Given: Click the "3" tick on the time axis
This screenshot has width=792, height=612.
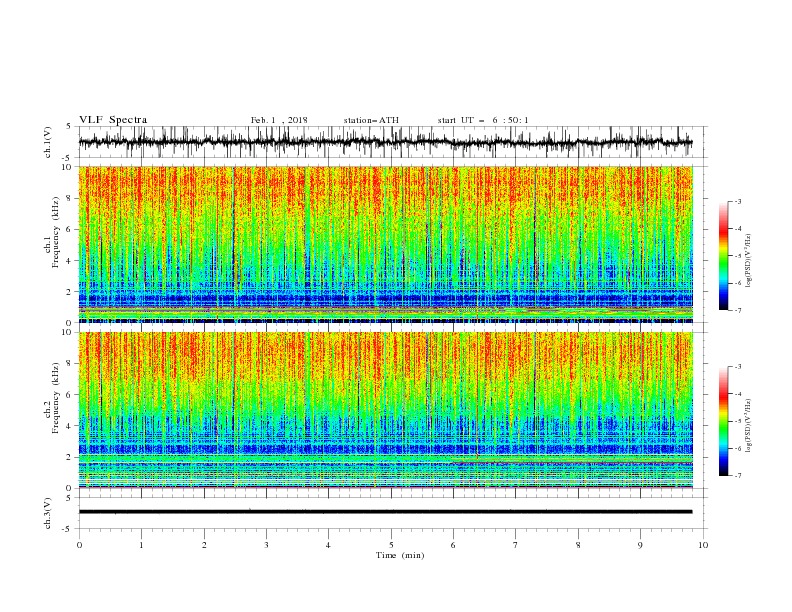Looking at the screenshot, I should pyautogui.click(x=266, y=545).
